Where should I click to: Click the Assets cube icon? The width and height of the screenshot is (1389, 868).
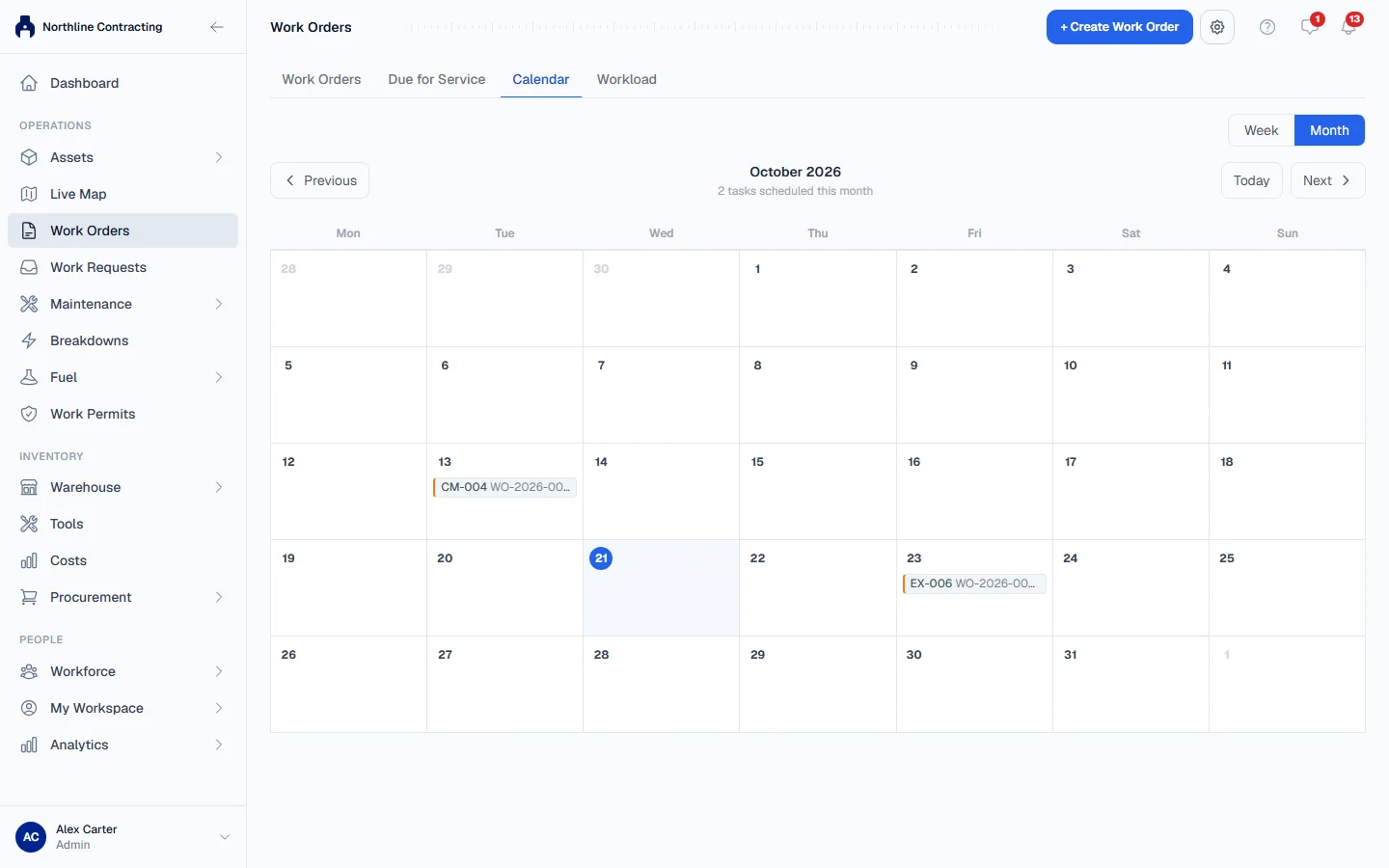[29, 157]
